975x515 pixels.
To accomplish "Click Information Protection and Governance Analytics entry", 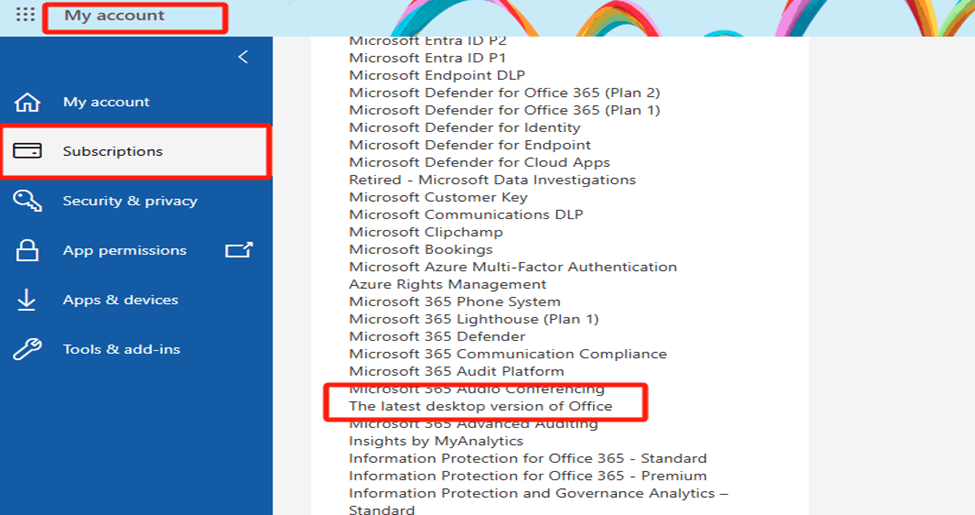I will pyautogui.click(x=538, y=501).
